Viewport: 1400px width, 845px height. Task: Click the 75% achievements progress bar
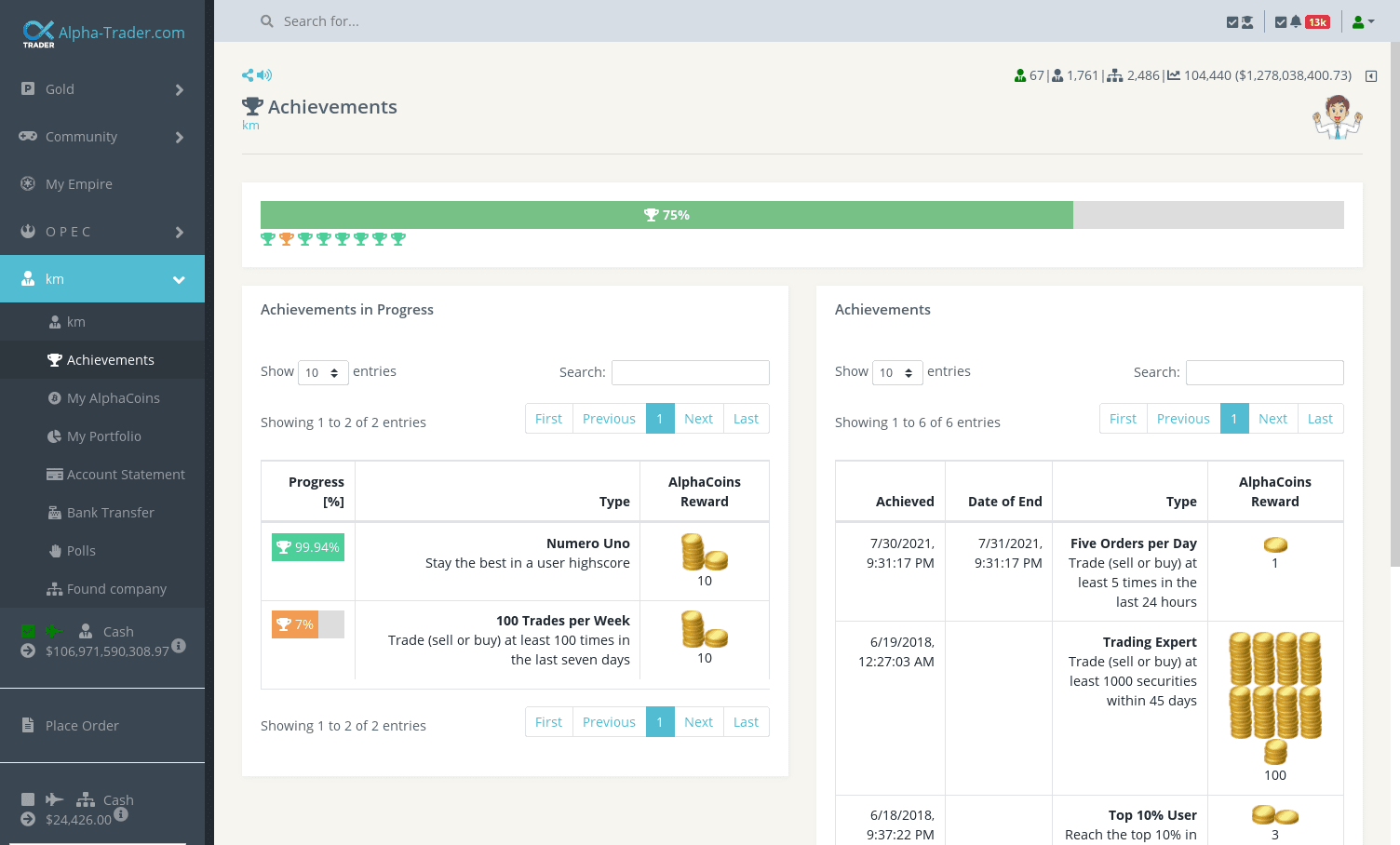[666, 215]
